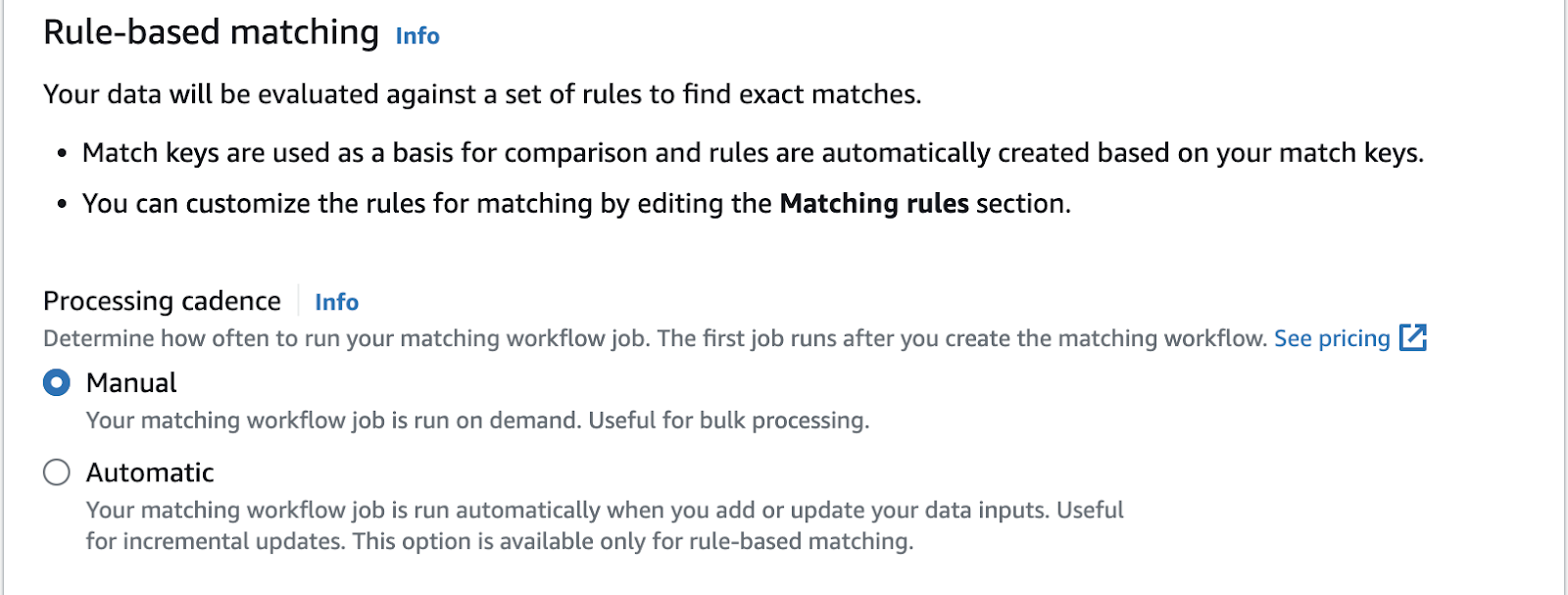Image resolution: width=1568 pixels, height=595 pixels.
Task: Click the bullet sentence about Match keys
Action: [753, 153]
